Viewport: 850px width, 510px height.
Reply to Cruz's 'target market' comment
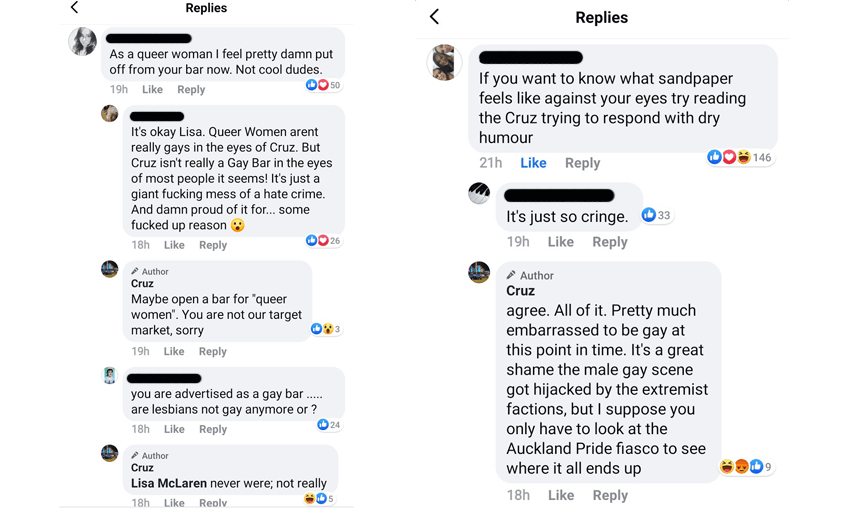pos(212,352)
